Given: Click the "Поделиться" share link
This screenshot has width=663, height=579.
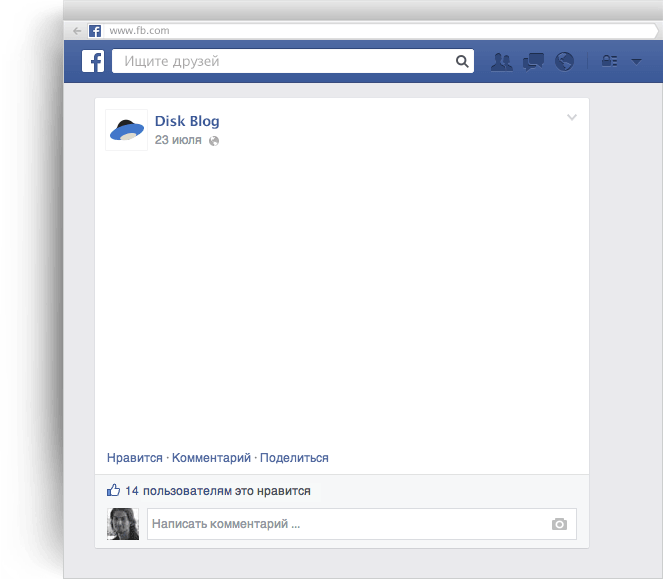Looking at the screenshot, I should coord(294,458).
